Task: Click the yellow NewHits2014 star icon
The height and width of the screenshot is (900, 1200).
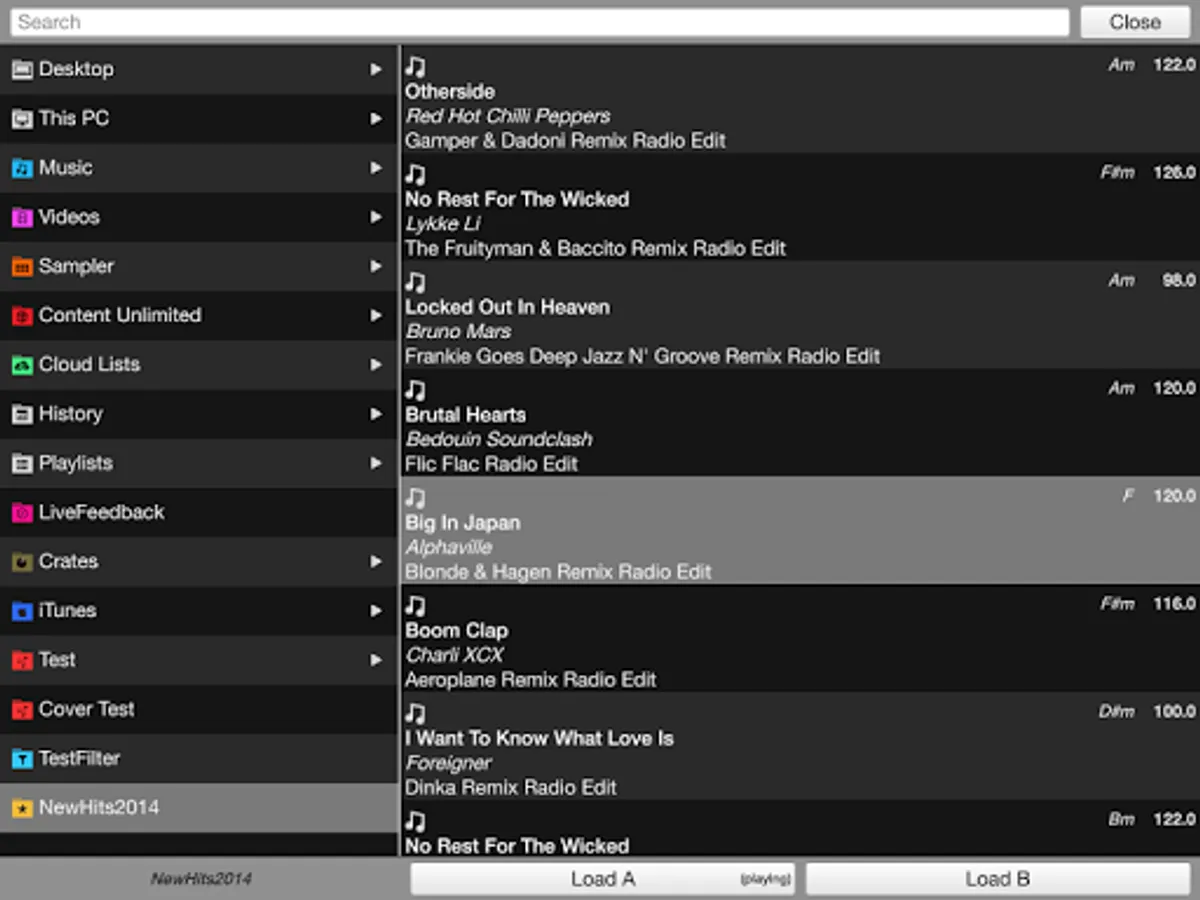Action: [22, 808]
